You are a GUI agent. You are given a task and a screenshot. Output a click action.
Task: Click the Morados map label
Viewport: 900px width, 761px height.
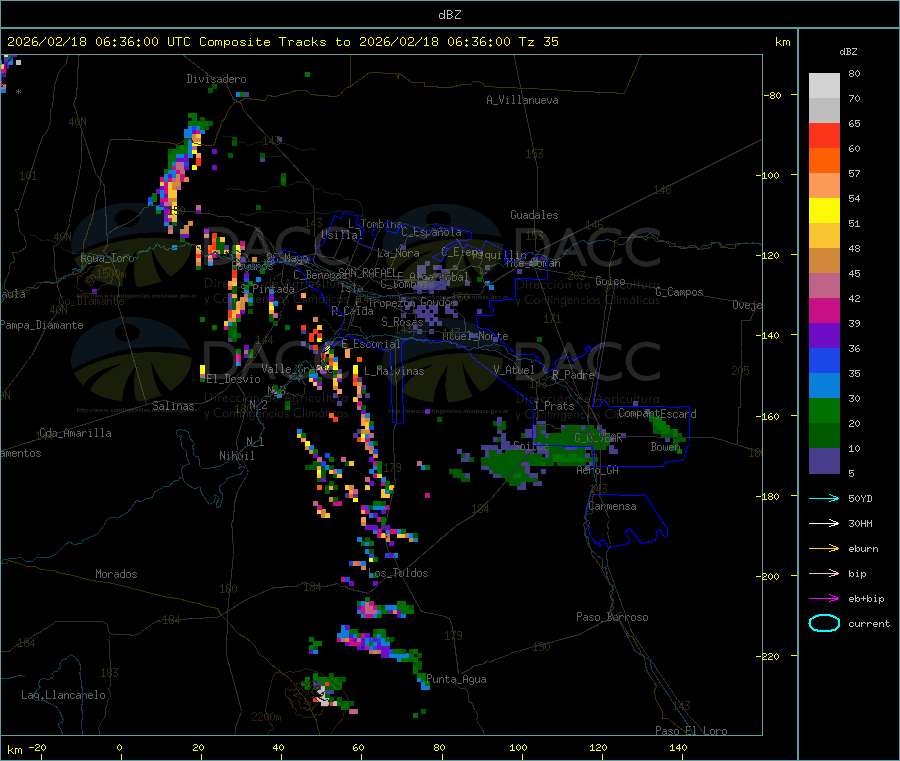tap(116, 574)
